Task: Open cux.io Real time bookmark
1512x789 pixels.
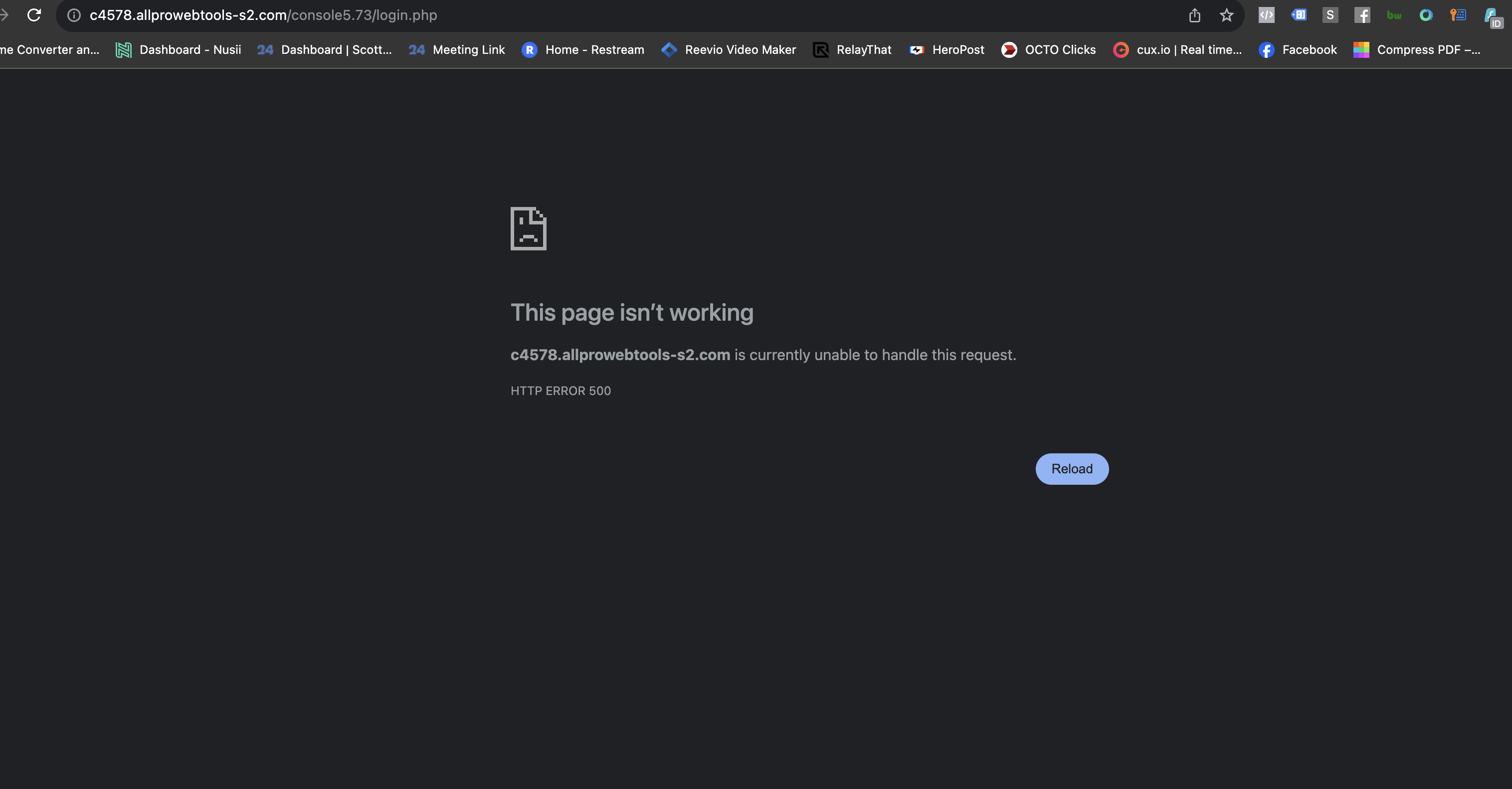Action: coord(1177,50)
